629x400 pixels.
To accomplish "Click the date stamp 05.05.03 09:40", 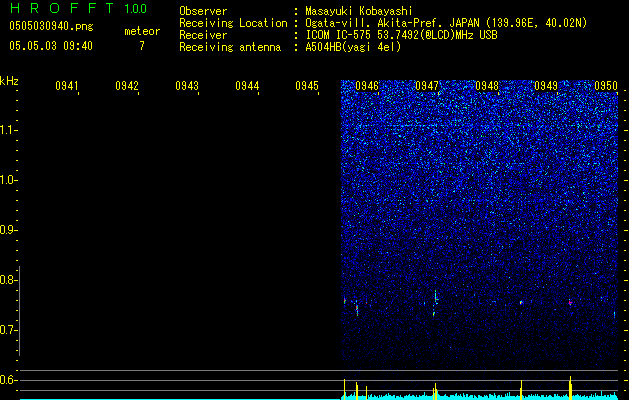I will tap(51, 46).
